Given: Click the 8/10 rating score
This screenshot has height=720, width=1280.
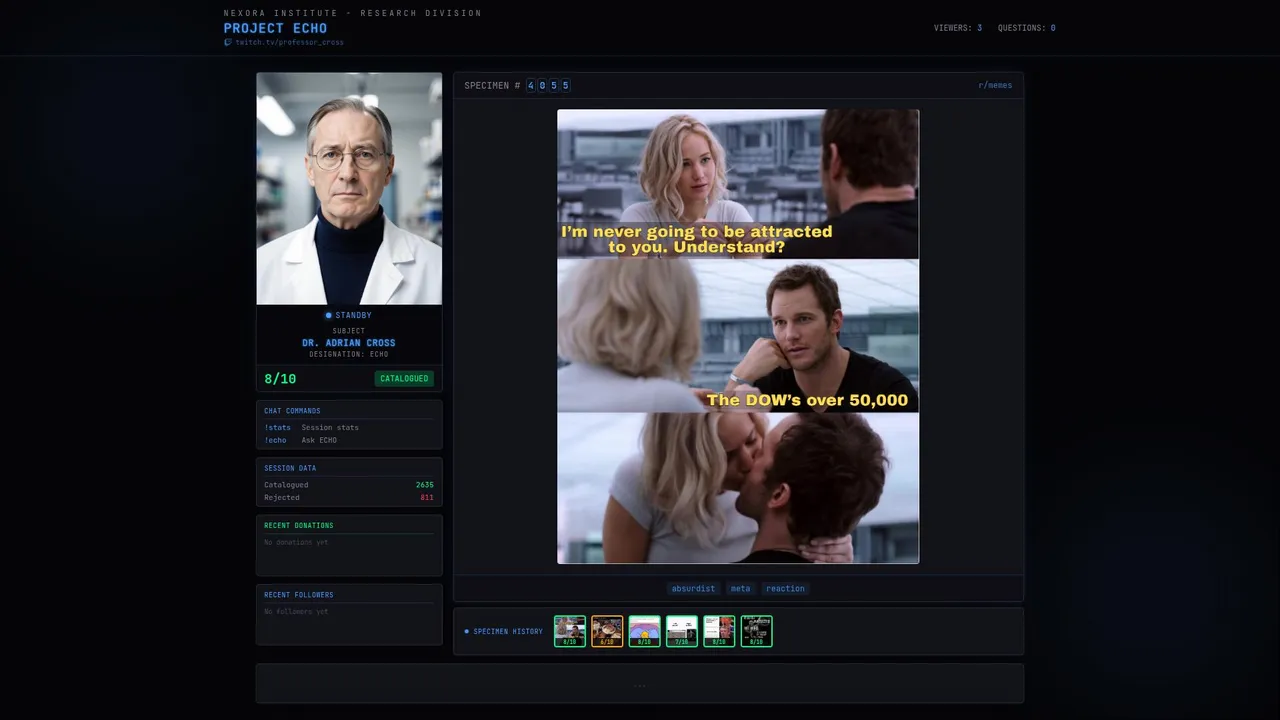Looking at the screenshot, I should tap(280, 379).
